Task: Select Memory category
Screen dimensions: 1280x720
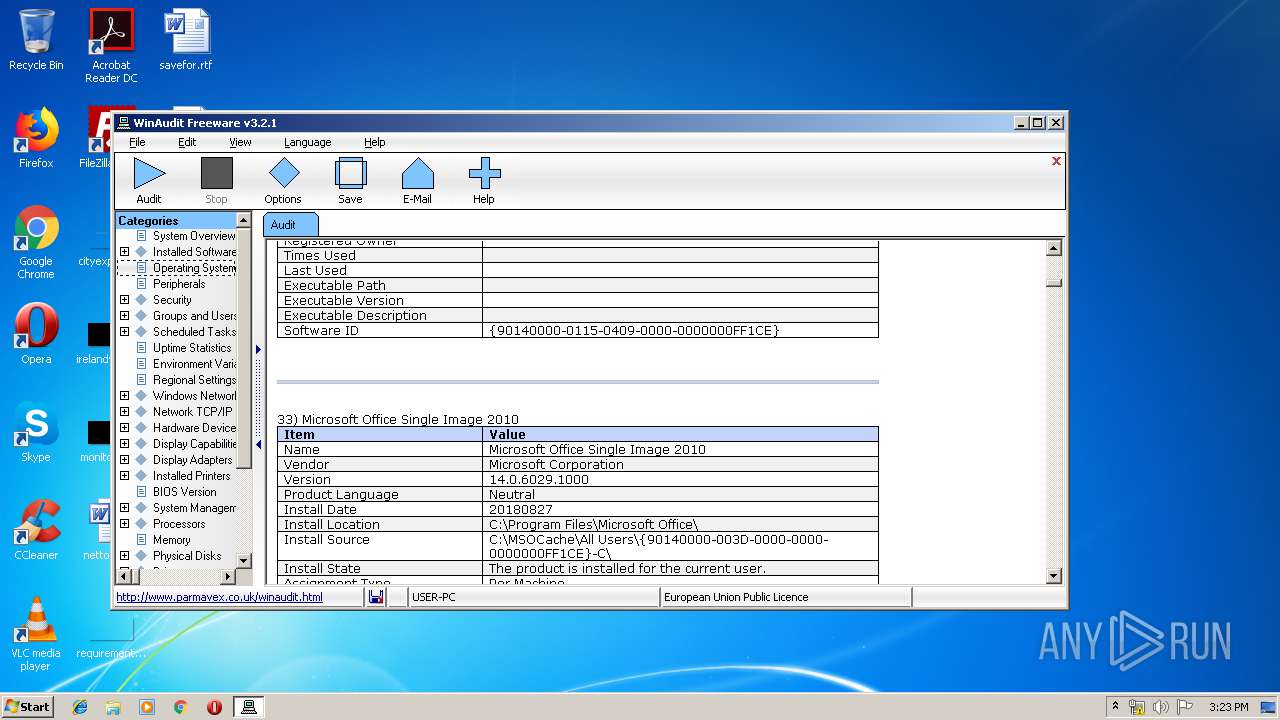Action: pos(172,540)
